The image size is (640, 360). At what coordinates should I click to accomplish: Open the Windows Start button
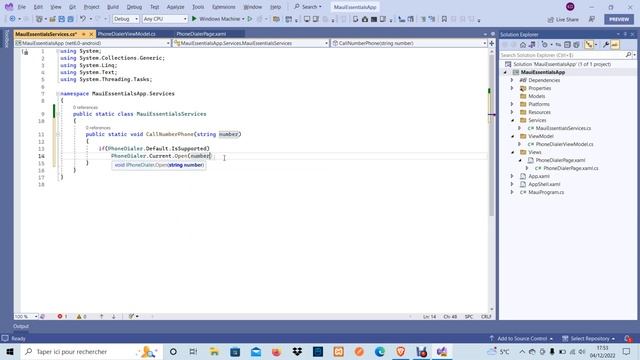click(10, 351)
